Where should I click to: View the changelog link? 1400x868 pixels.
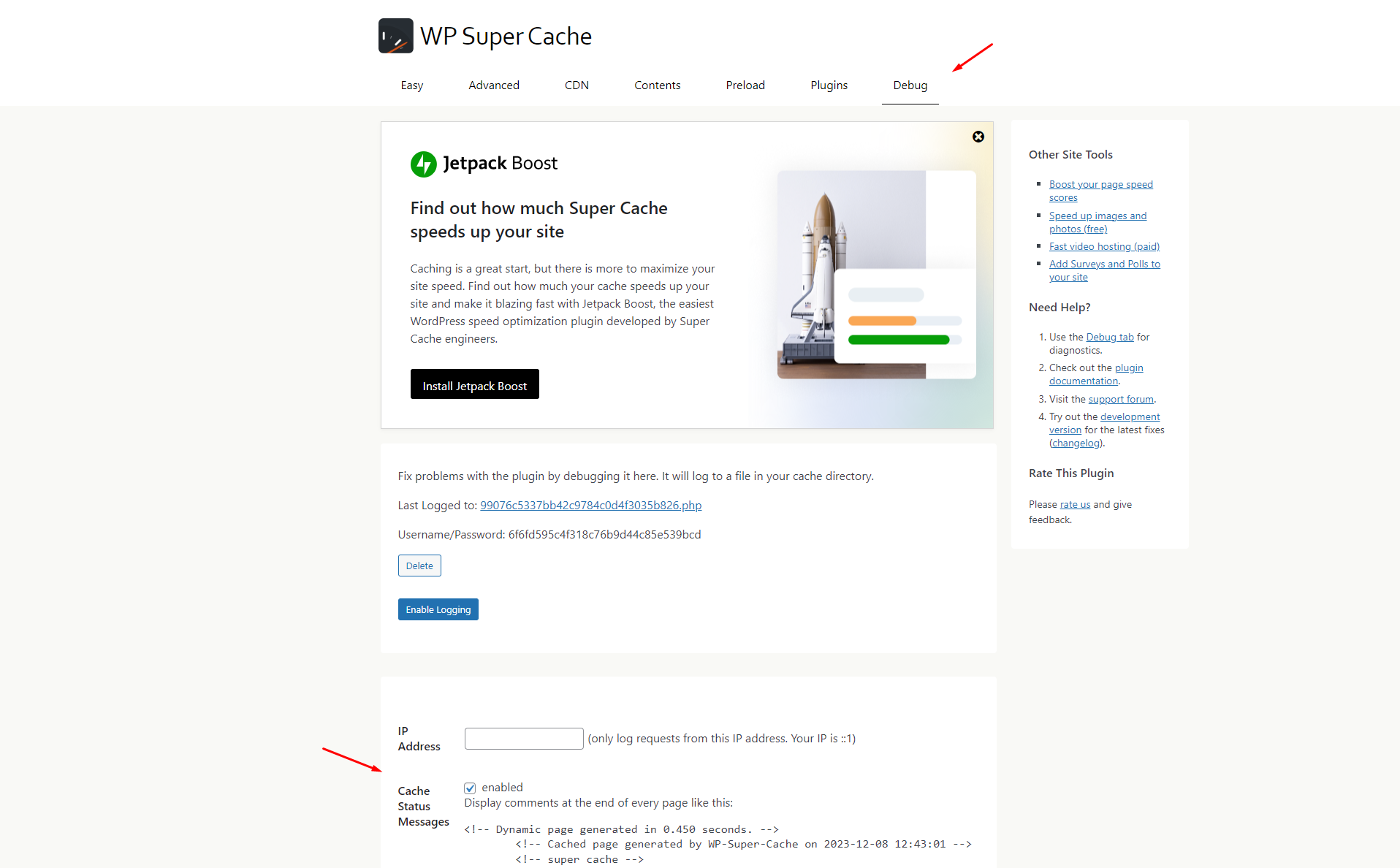pyautogui.click(x=1076, y=443)
